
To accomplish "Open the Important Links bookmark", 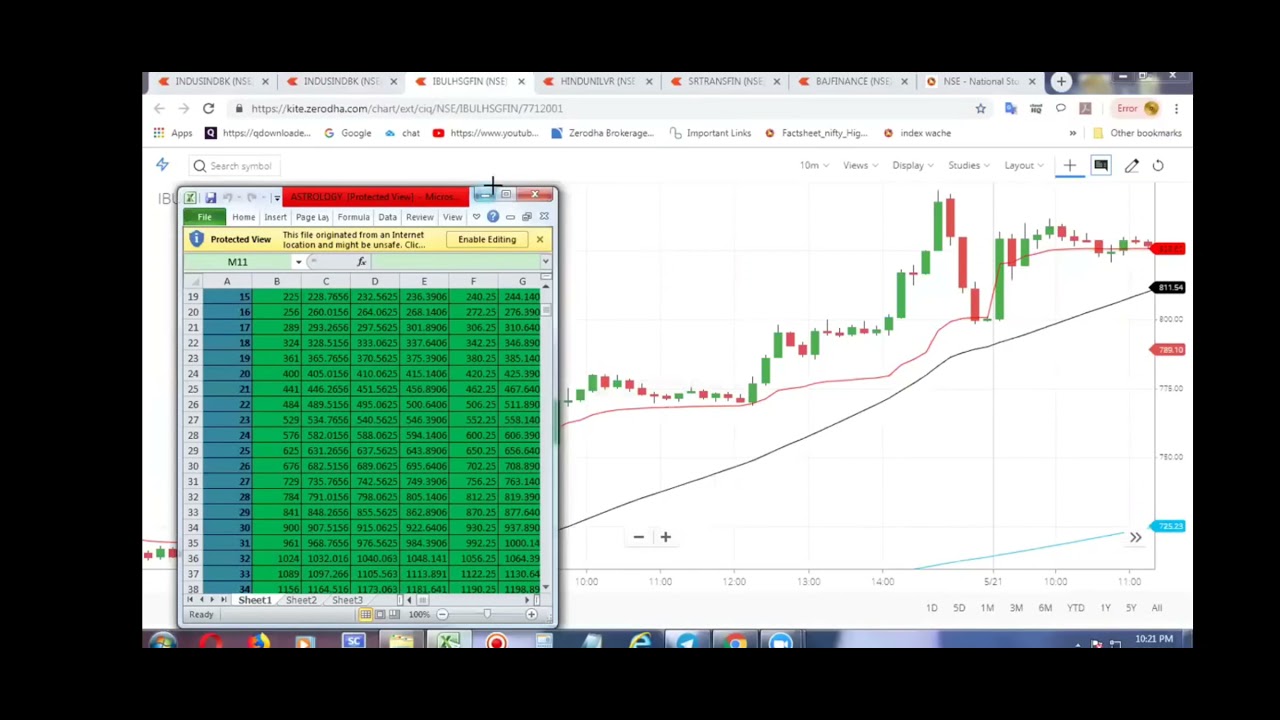I will pyautogui.click(x=710, y=133).
